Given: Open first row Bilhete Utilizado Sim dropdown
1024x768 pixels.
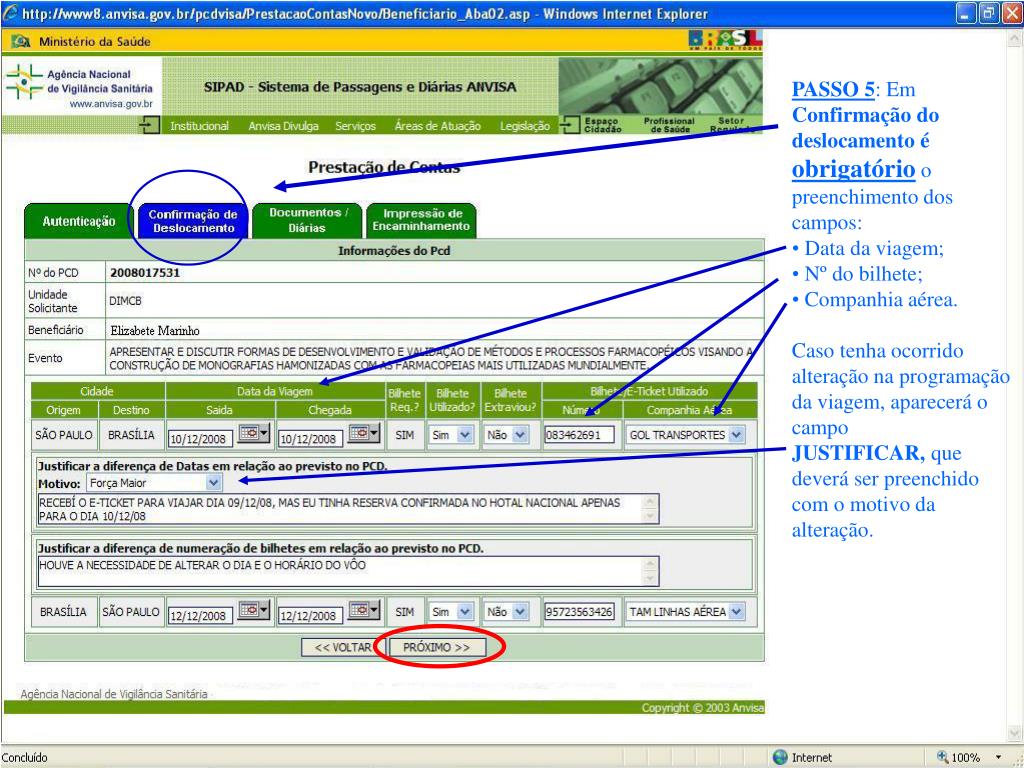Looking at the screenshot, I should (x=463, y=435).
